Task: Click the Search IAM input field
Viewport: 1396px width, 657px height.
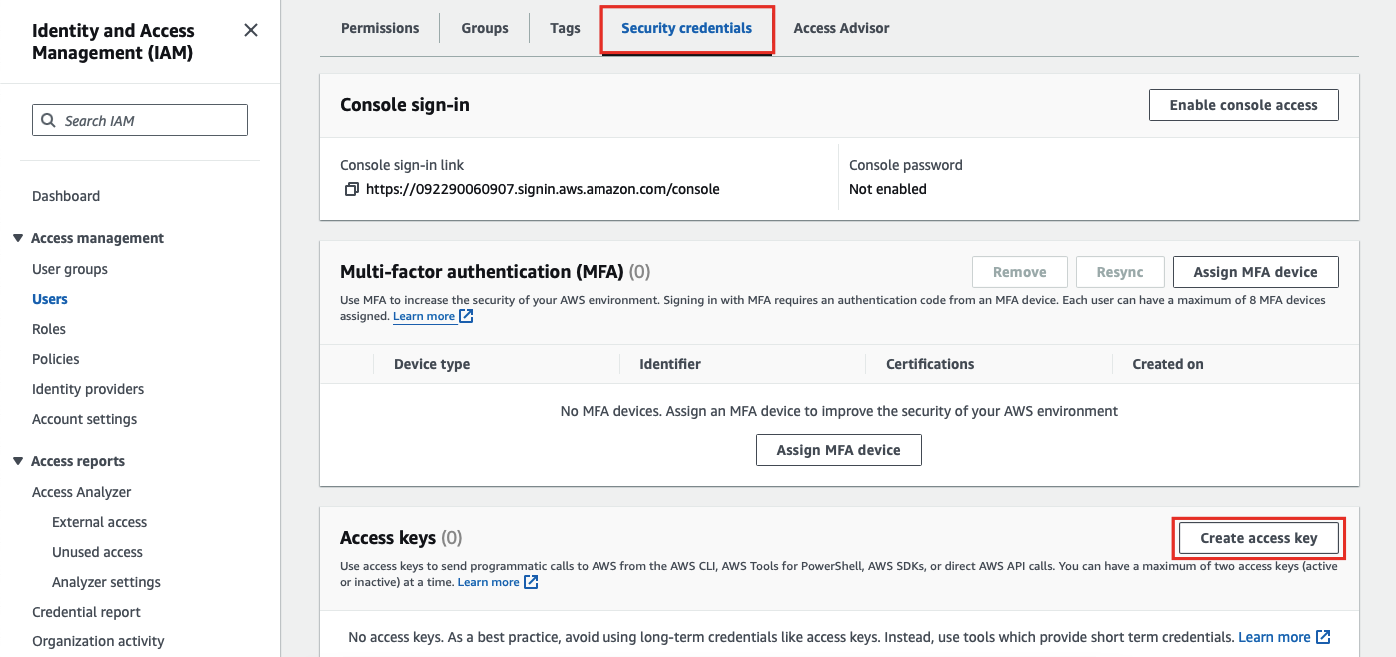Action: (x=140, y=120)
